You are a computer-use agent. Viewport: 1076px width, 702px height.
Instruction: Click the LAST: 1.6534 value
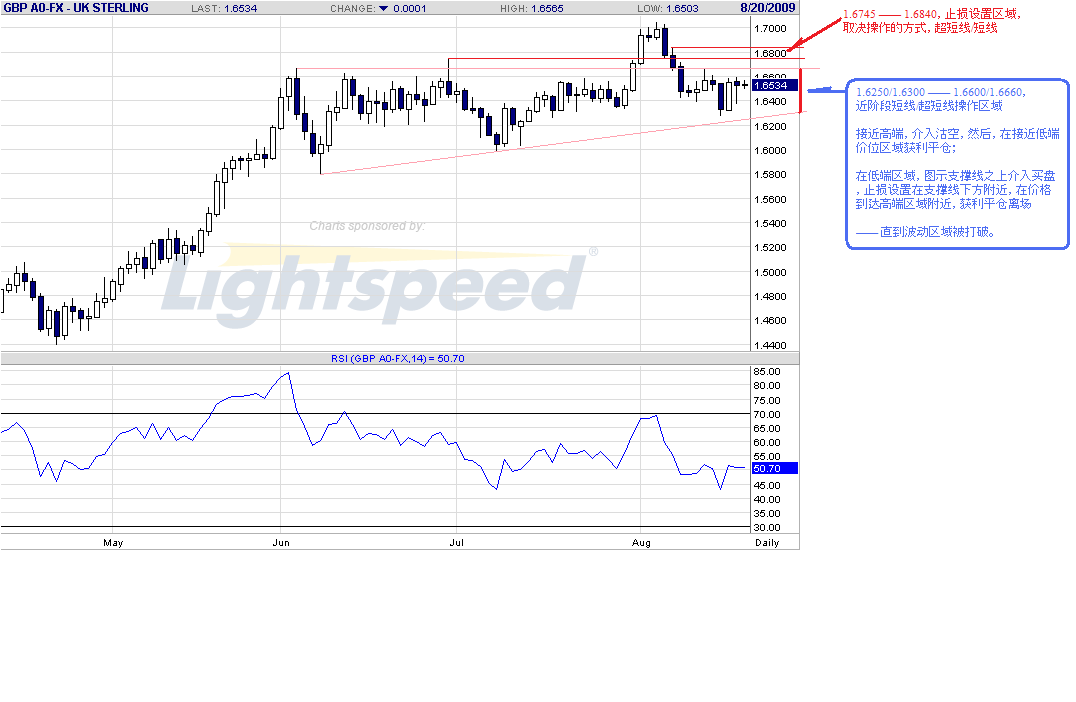point(224,8)
